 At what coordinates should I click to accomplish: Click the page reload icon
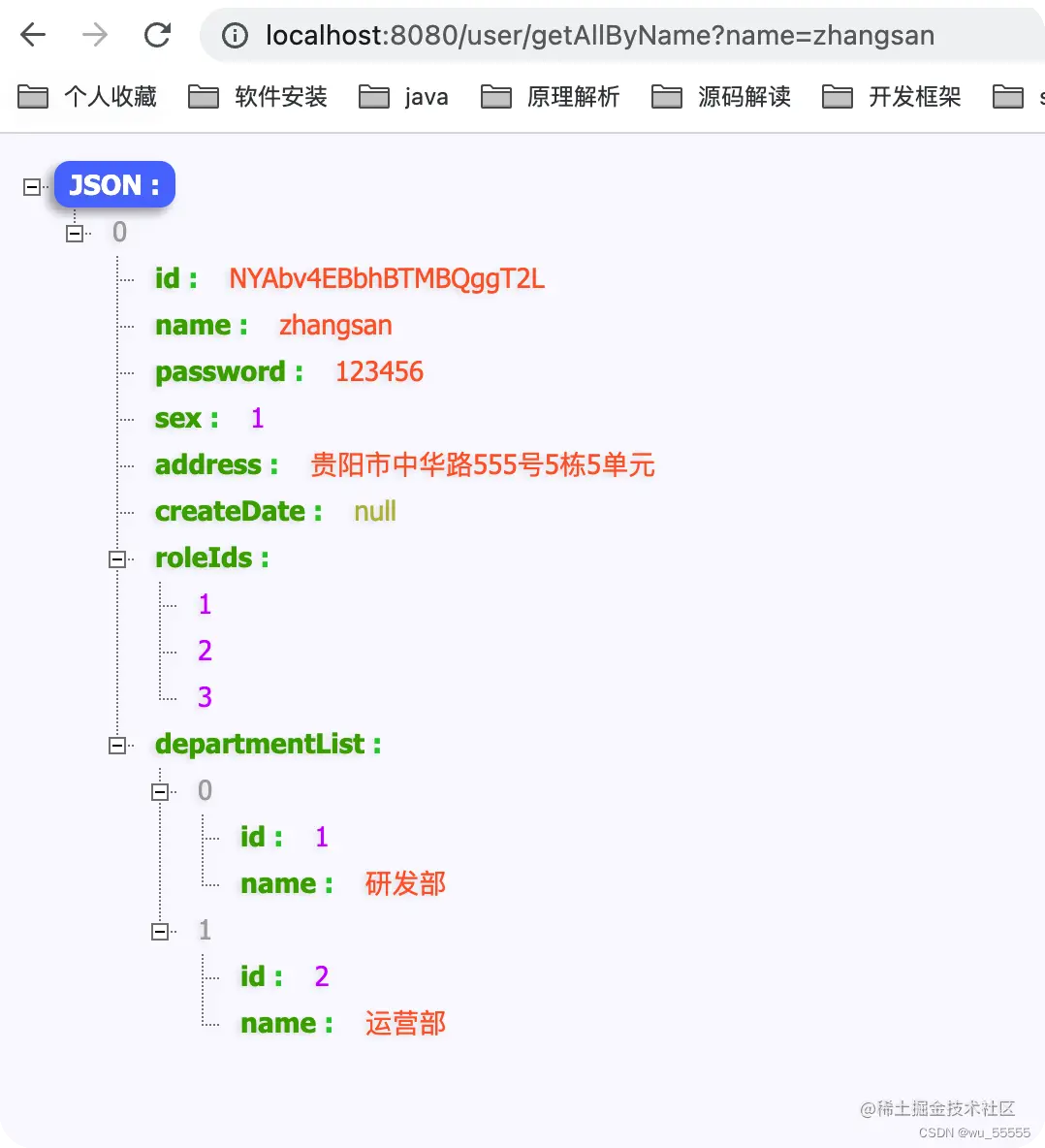157,35
